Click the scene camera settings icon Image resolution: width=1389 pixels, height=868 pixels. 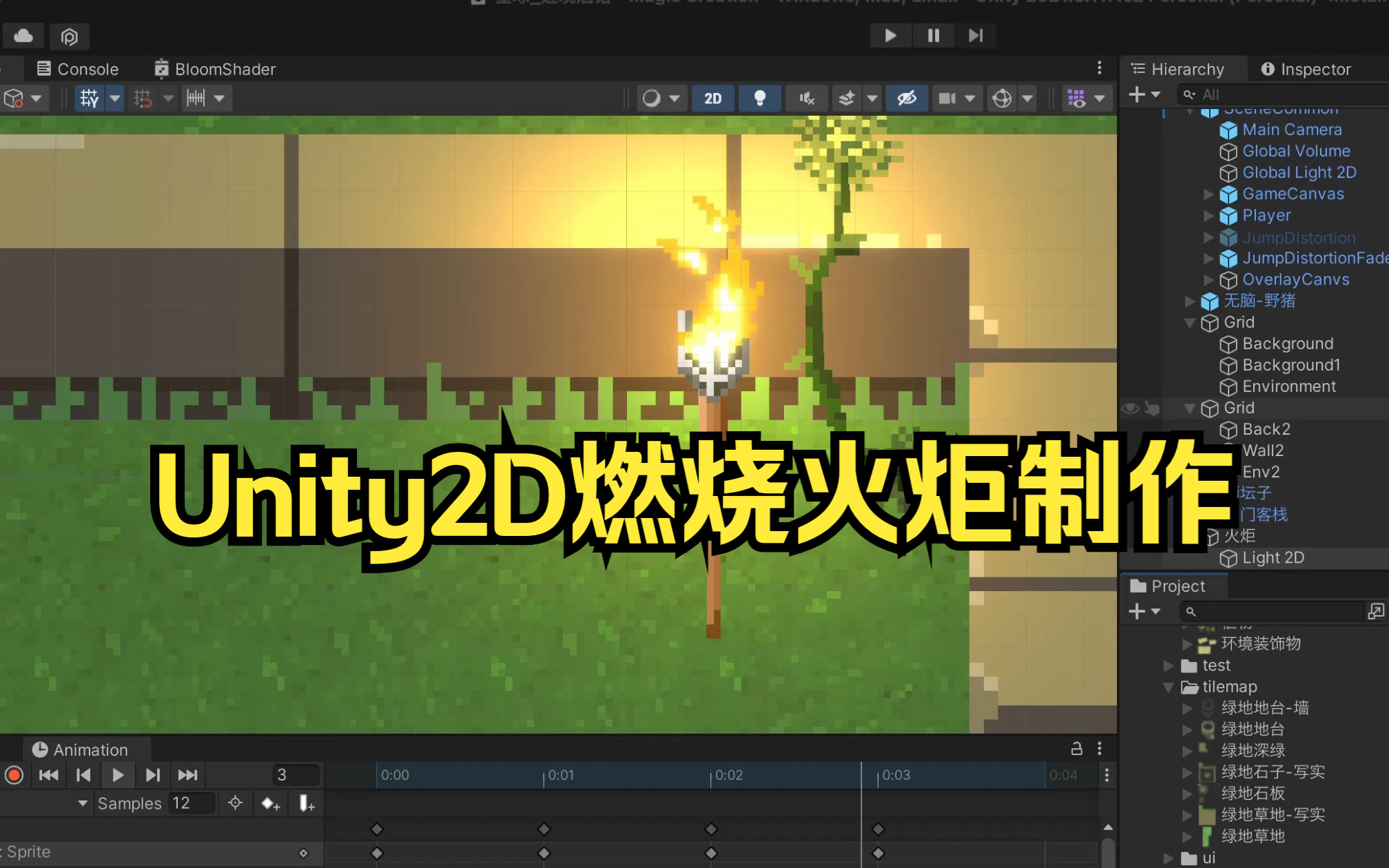[x=947, y=99]
